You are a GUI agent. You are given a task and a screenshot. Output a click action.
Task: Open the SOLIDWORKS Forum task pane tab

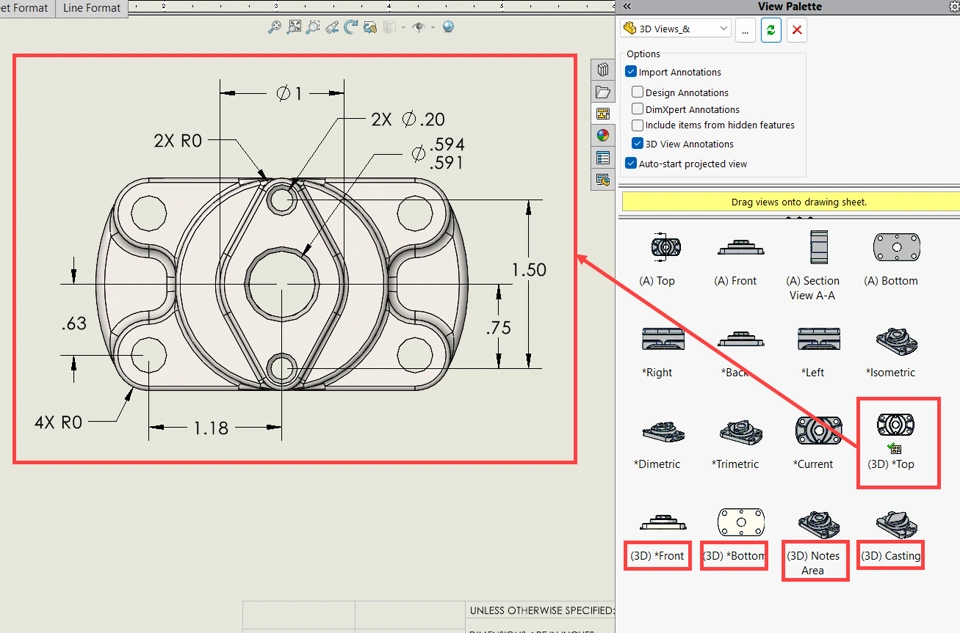603,180
